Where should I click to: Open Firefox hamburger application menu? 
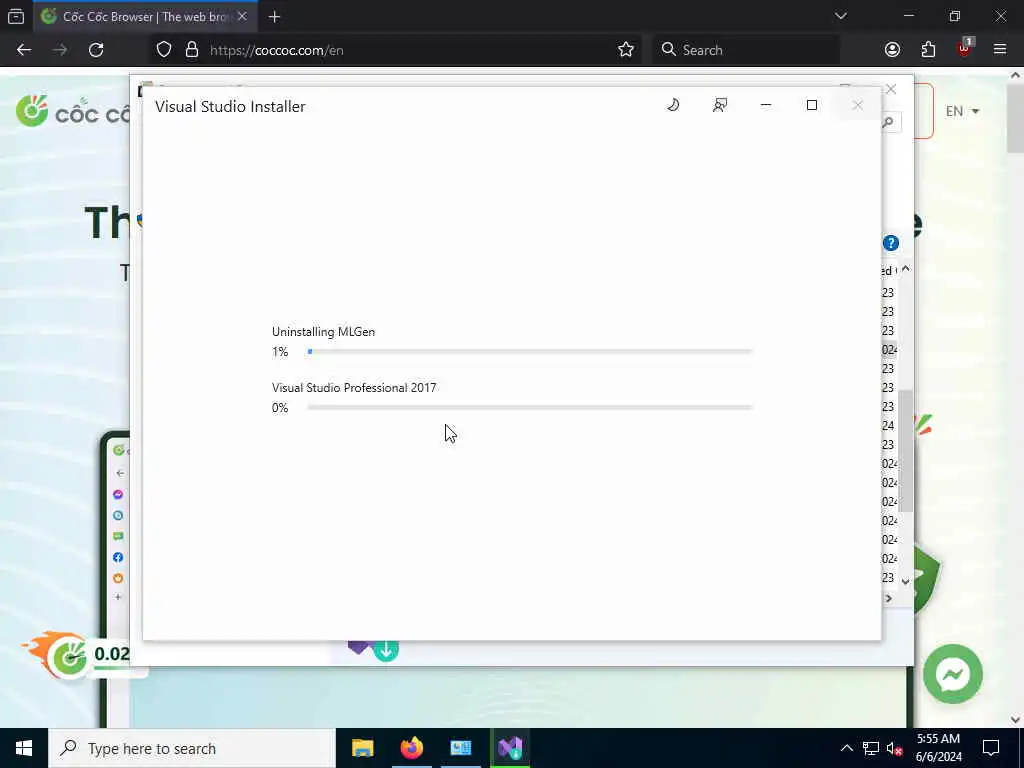point(1000,50)
